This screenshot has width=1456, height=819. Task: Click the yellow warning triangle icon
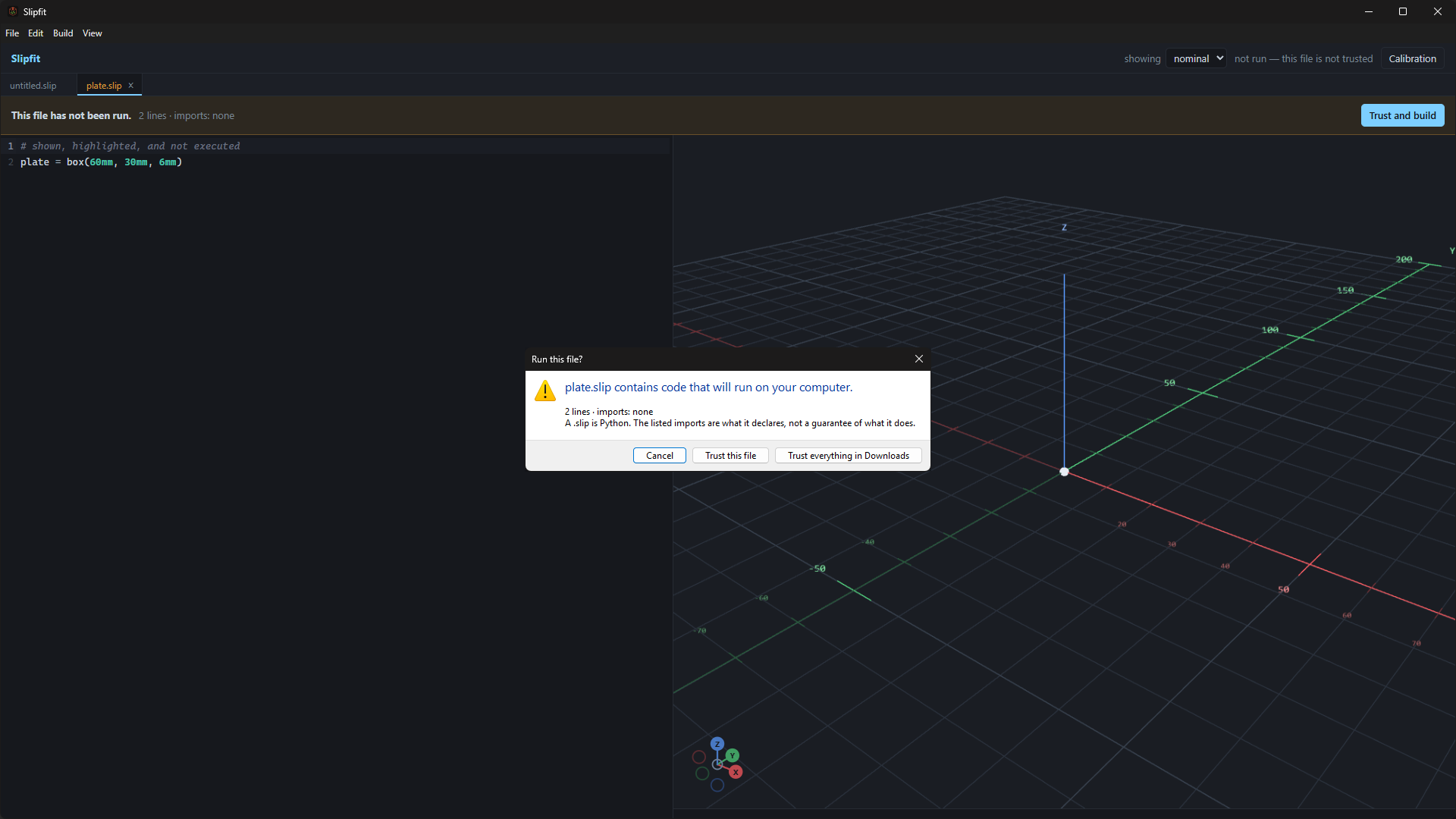click(545, 391)
